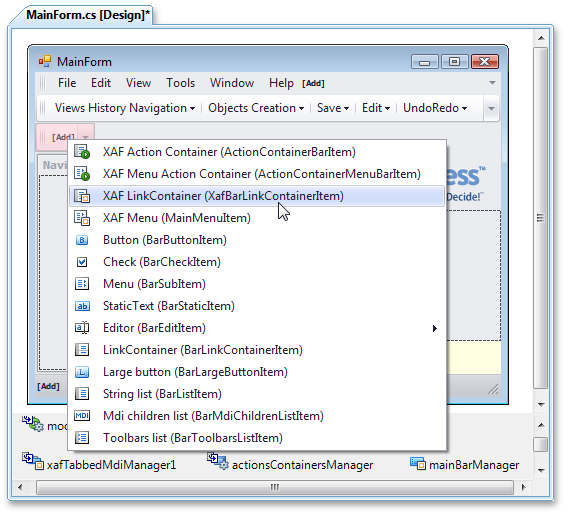The height and width of the screenshot is (516, 567).
Task: Choose XAF Action Container (ActionContainerBarItem)
Action: [257, 152]
